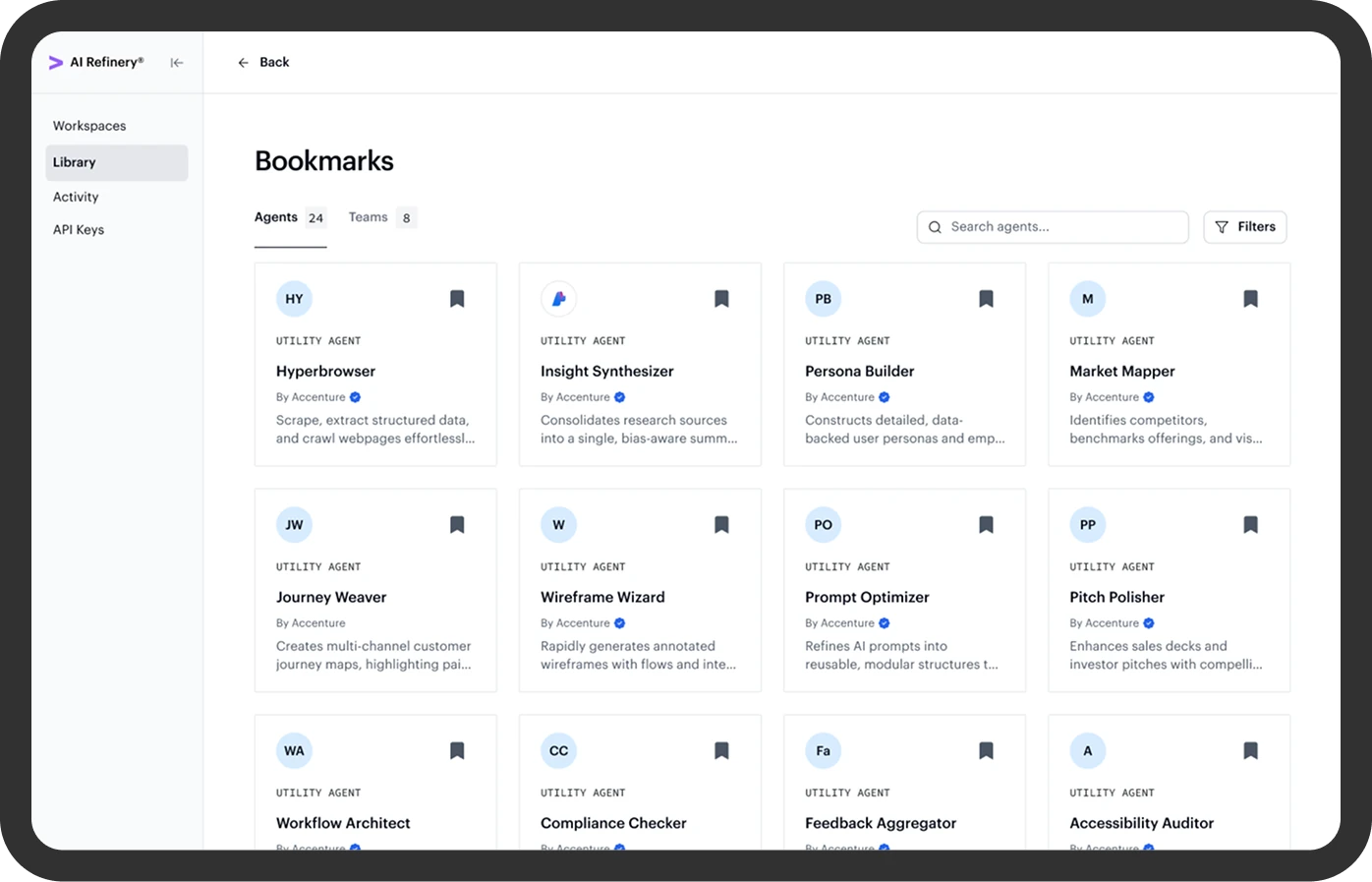Click the CC avatar on Compliance Checker
The height and width of the screenshot is (882, 1372).
[x=558, y=751]
